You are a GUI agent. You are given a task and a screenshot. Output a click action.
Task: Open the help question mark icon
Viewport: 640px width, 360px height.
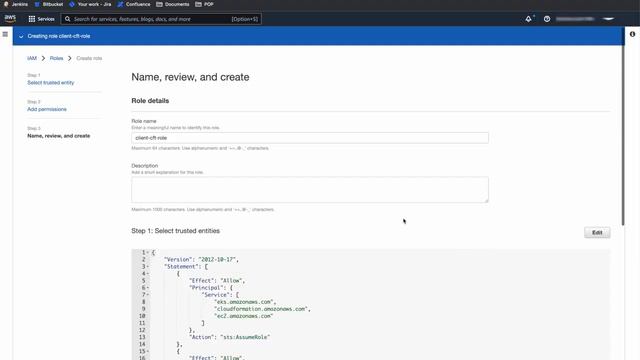547,19
